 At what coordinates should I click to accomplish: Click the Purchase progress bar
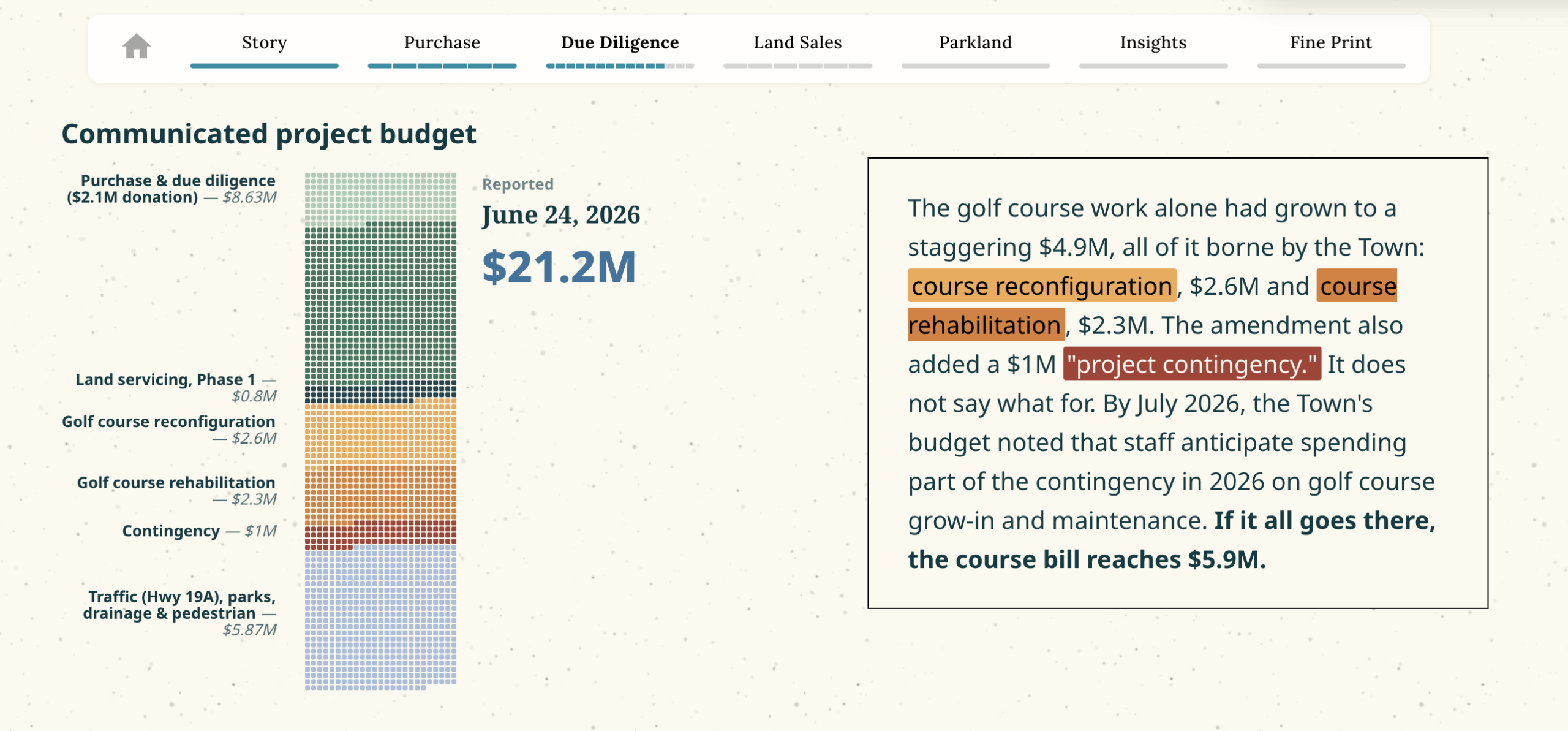click(x=442, y=66)
